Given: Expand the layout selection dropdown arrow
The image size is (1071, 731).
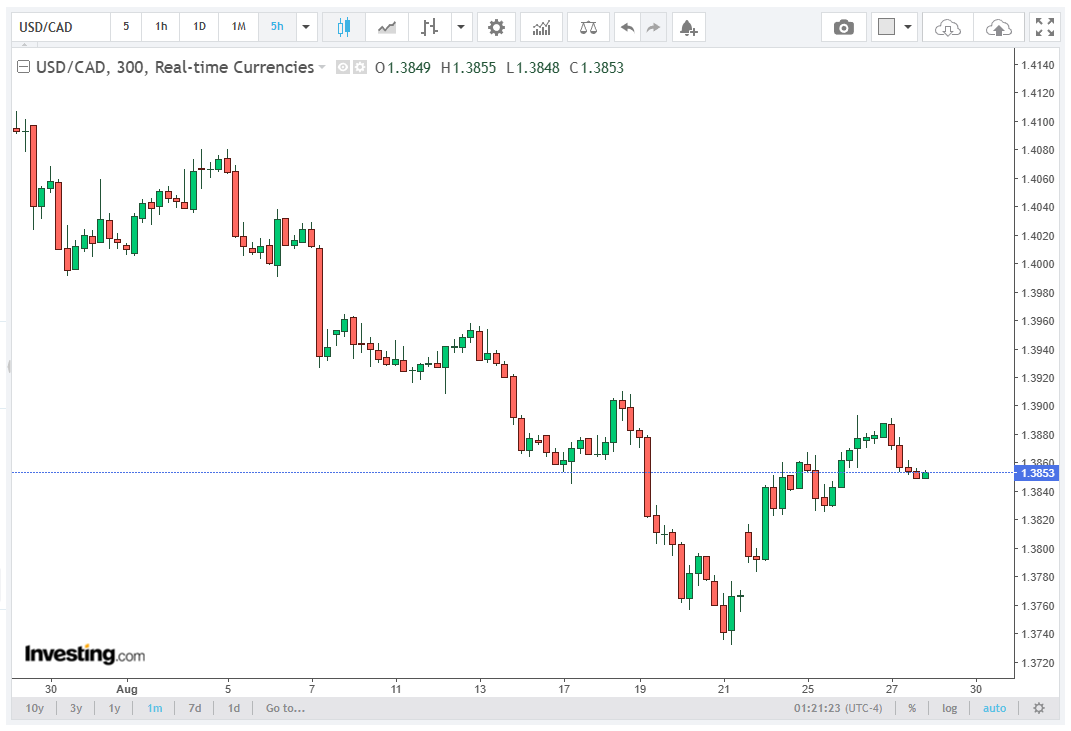Looking at the screenshot, I should point(908,27).
